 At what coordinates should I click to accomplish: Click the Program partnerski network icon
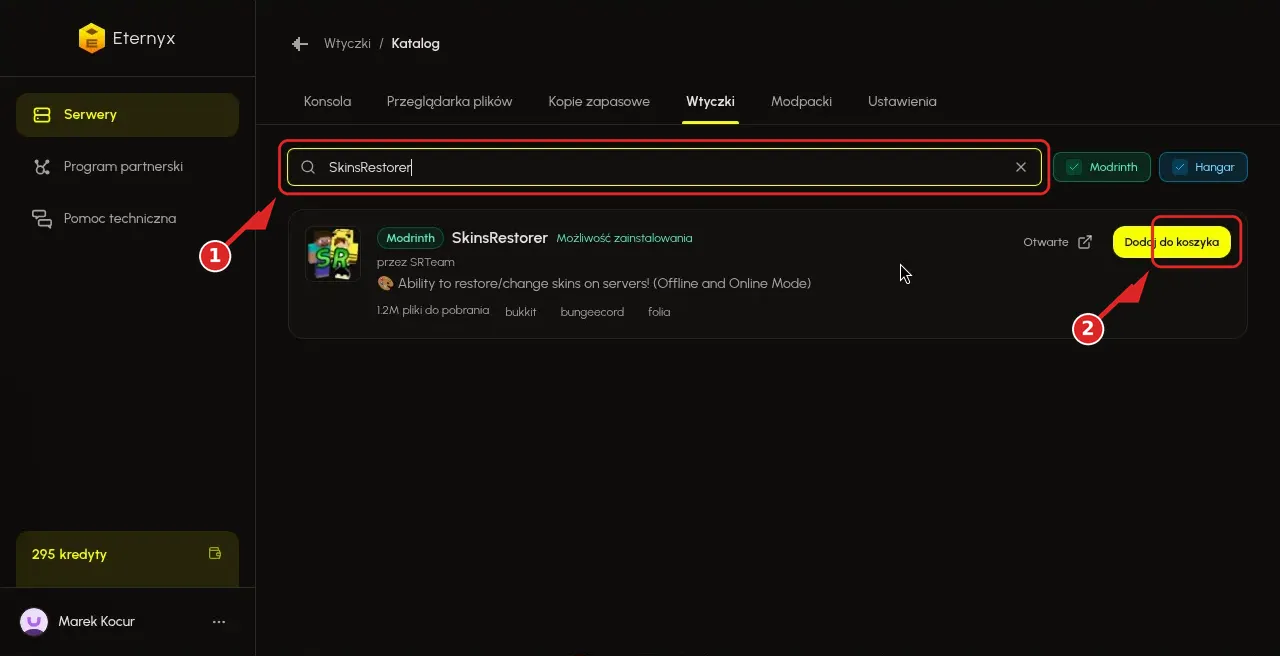point(42,167)
